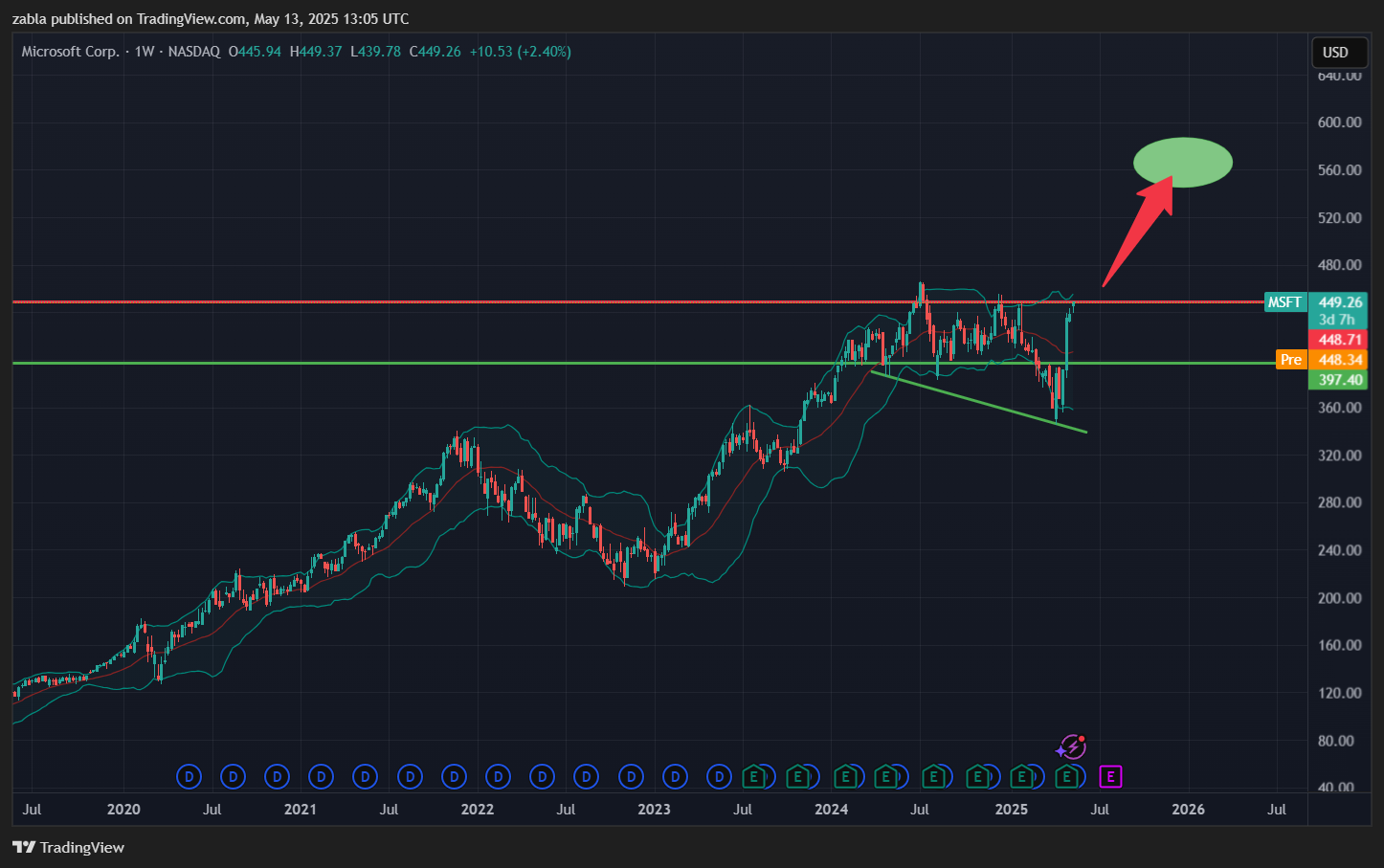This screenshot has width=1384, height=868.
Task: Click the close value C449.26
Action: pyautogui.click(x=435, y=52)
